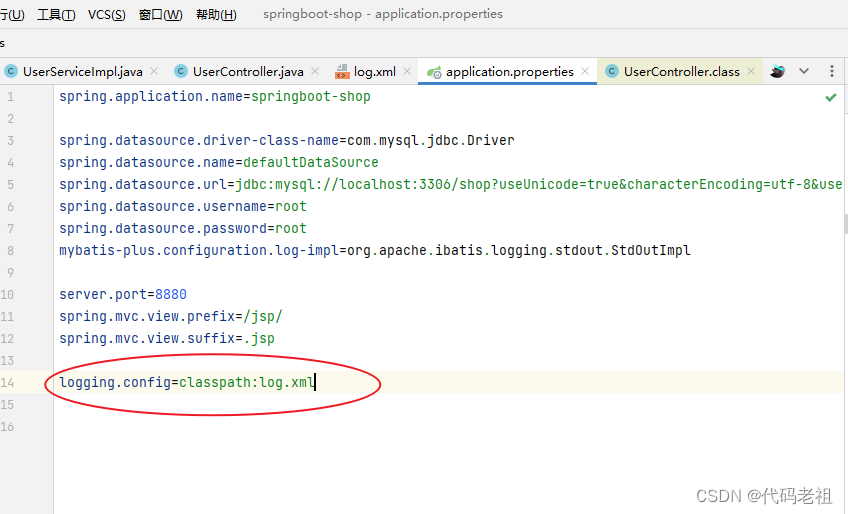This screenshot has width=848, height=514.
Task: Close the UserServiceImpl.java tab
Action: coord(154,71)
